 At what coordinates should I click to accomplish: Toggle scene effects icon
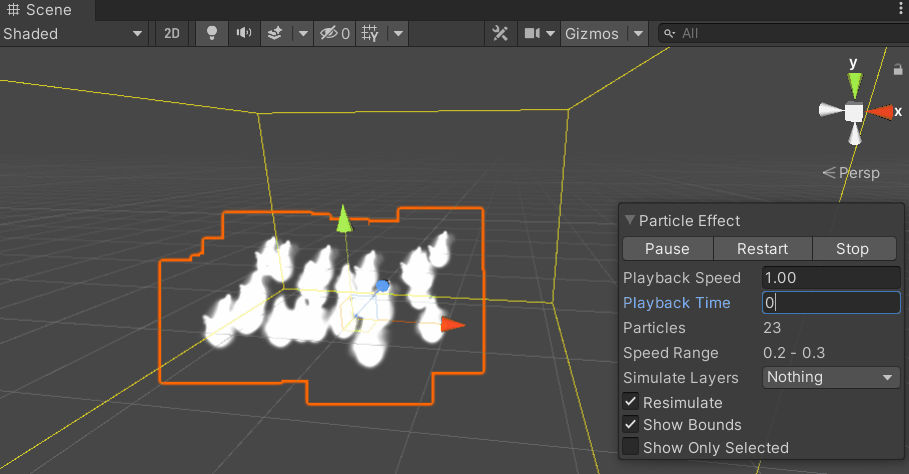coord(275,34)
